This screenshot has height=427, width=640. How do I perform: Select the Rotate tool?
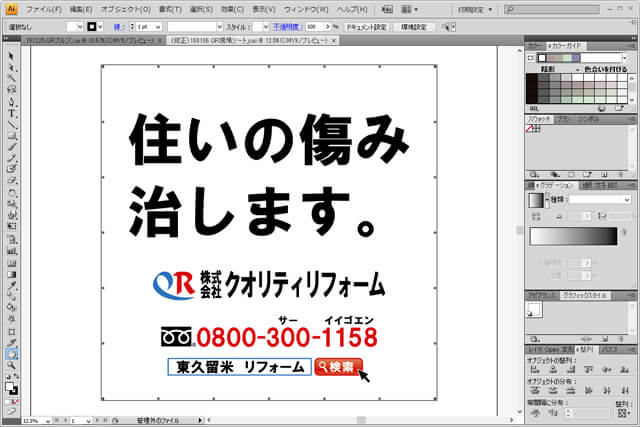[x=11, y=192]
